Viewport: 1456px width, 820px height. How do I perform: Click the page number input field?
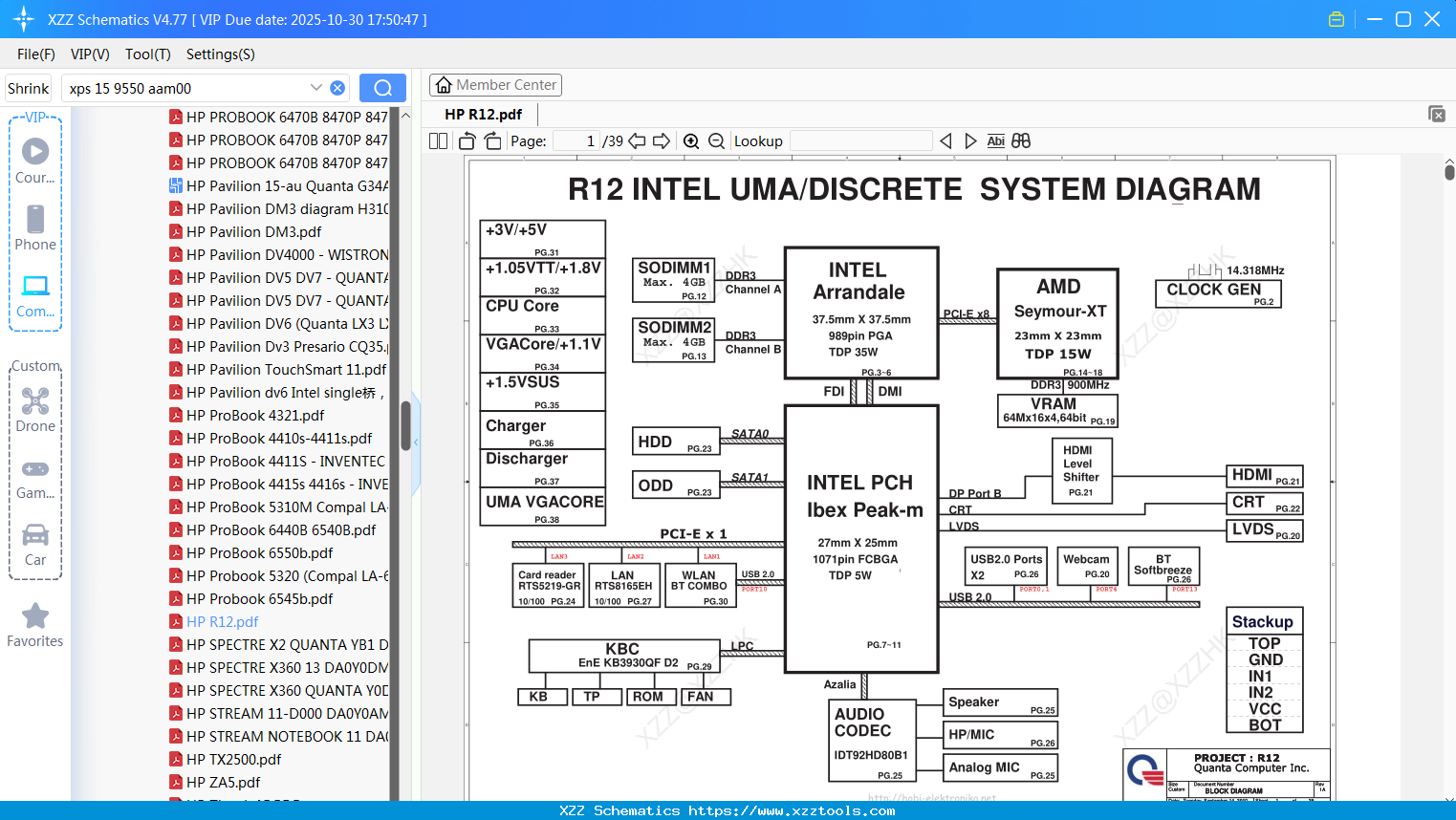[x=576, y=140]
